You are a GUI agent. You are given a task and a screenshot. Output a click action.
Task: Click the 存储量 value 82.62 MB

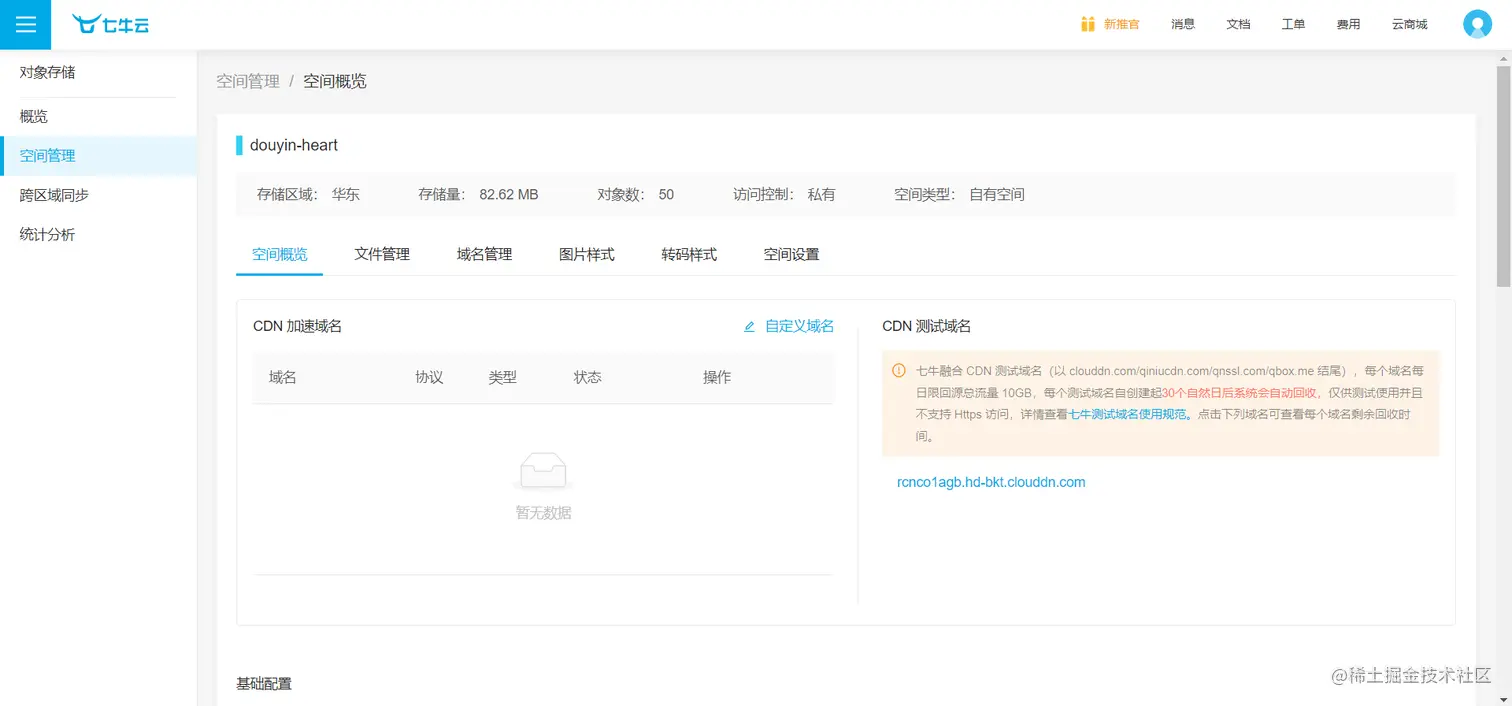tap(509, 195)
